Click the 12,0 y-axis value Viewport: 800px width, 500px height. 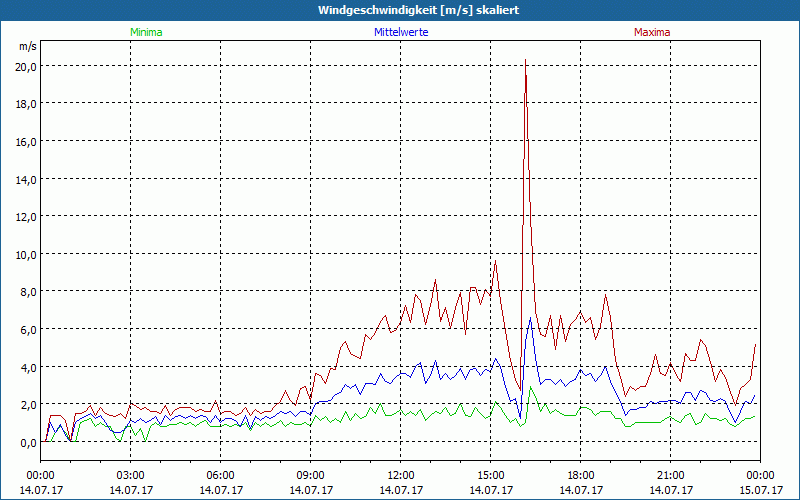tap(26, 216)
